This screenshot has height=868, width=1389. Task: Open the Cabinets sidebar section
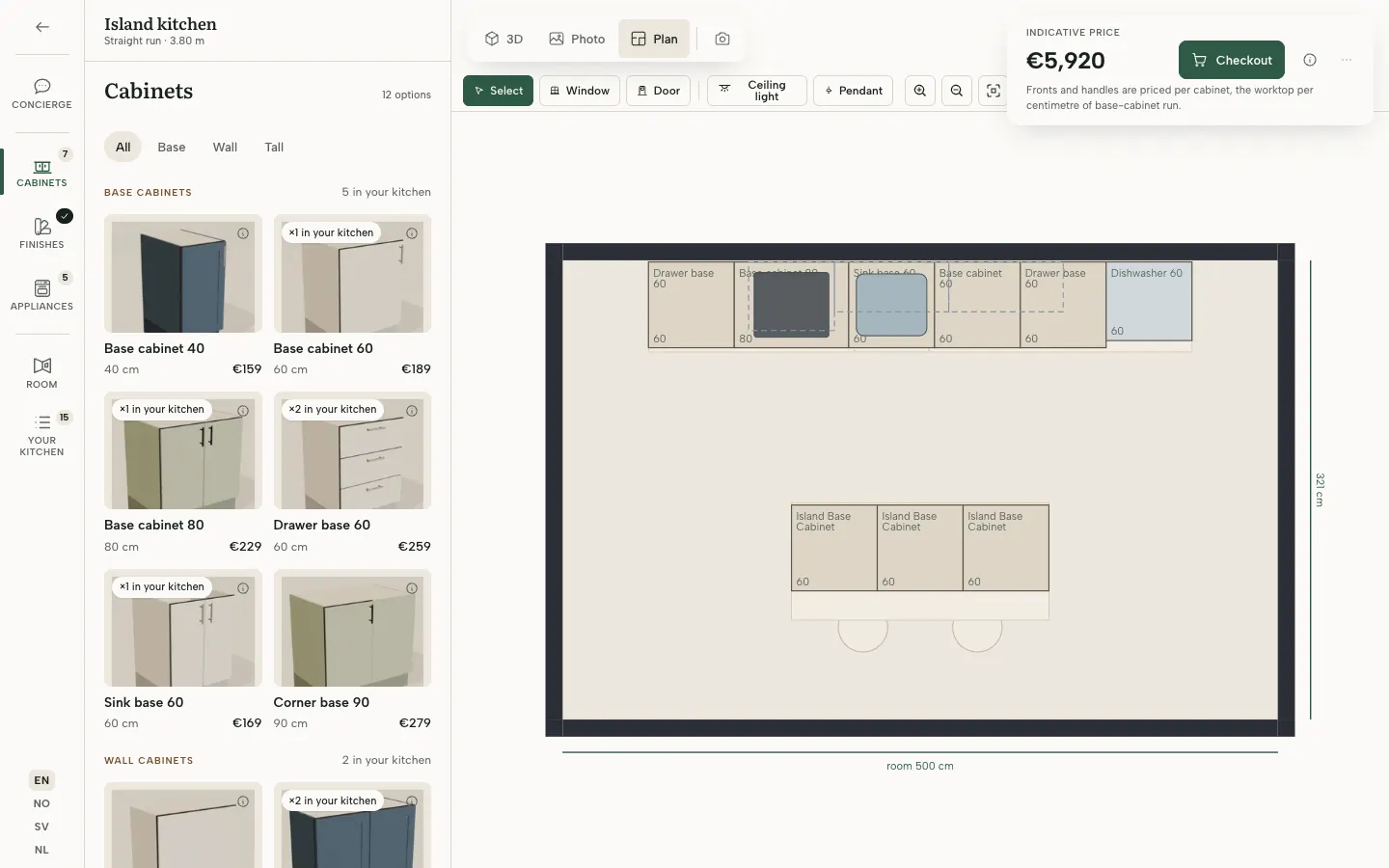[41, 172]
